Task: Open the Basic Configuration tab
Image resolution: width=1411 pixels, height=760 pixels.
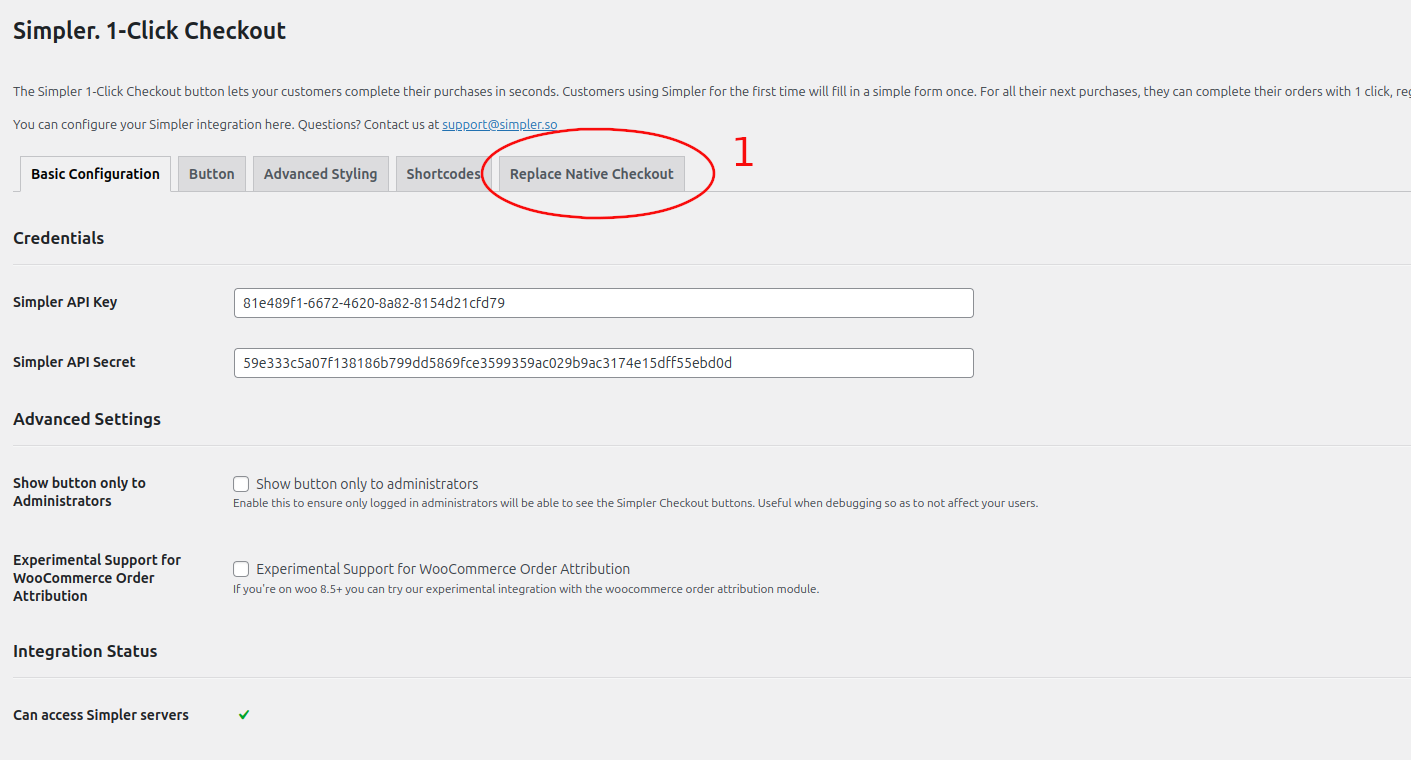Action: click(95, 174)
